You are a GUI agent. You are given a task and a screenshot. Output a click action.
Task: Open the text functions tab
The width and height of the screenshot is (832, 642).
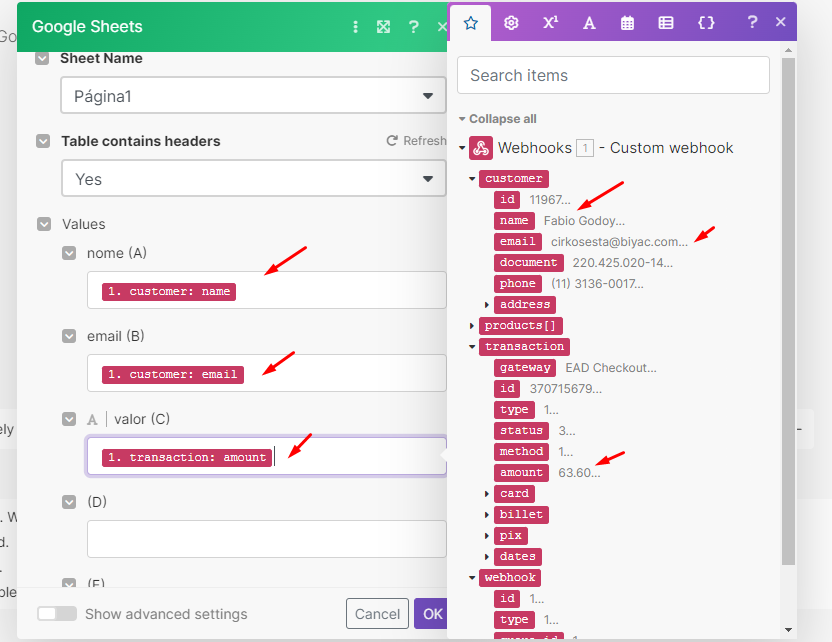pyautogui.click(x=589, y=23)
